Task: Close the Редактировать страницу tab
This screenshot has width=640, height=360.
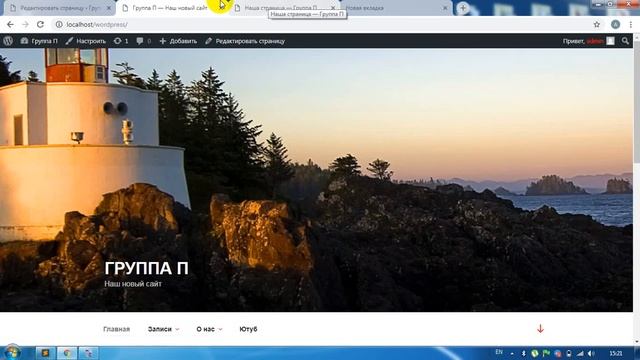Action: (109, 8)
